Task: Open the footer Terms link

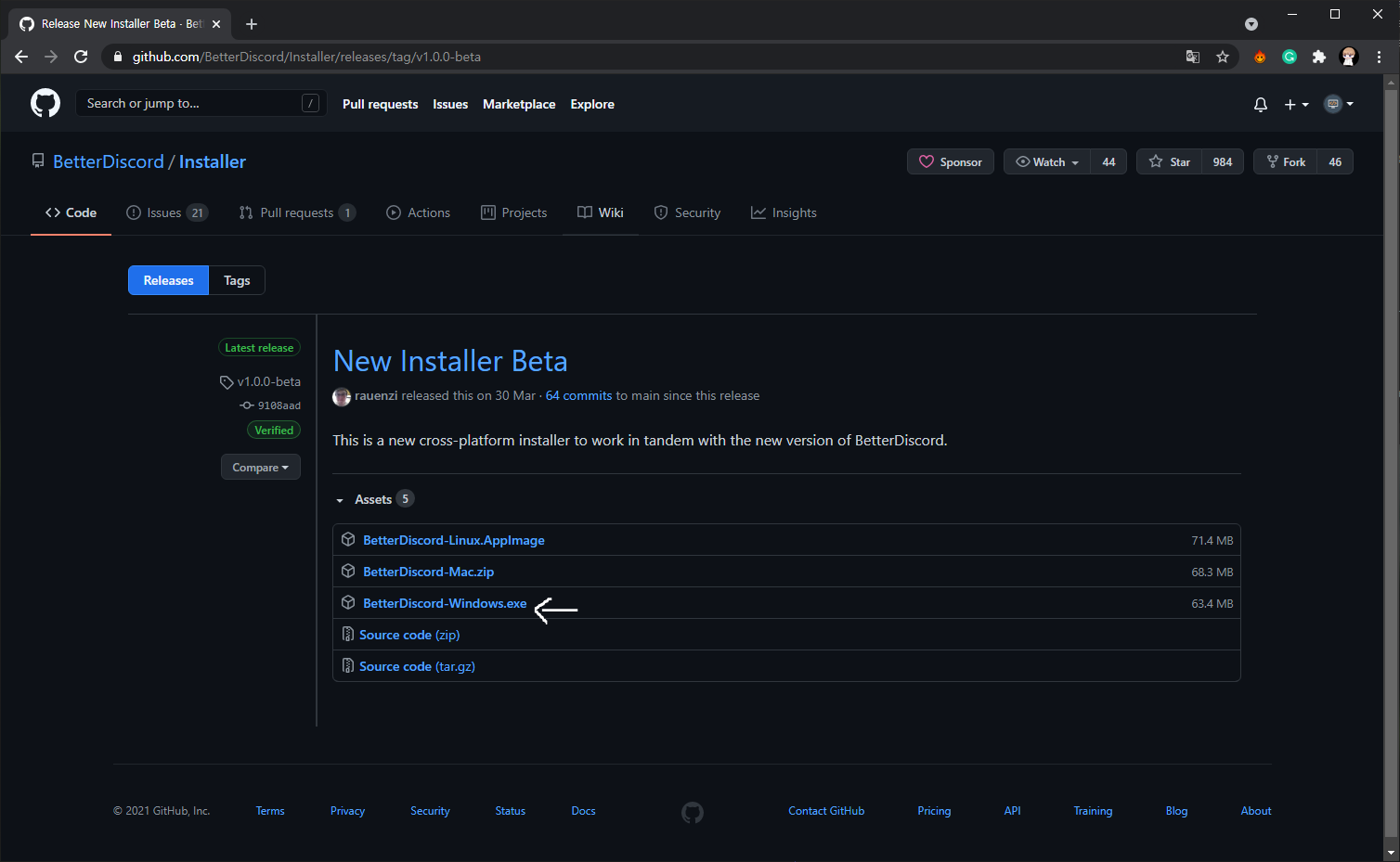Action: click(270, 811)
